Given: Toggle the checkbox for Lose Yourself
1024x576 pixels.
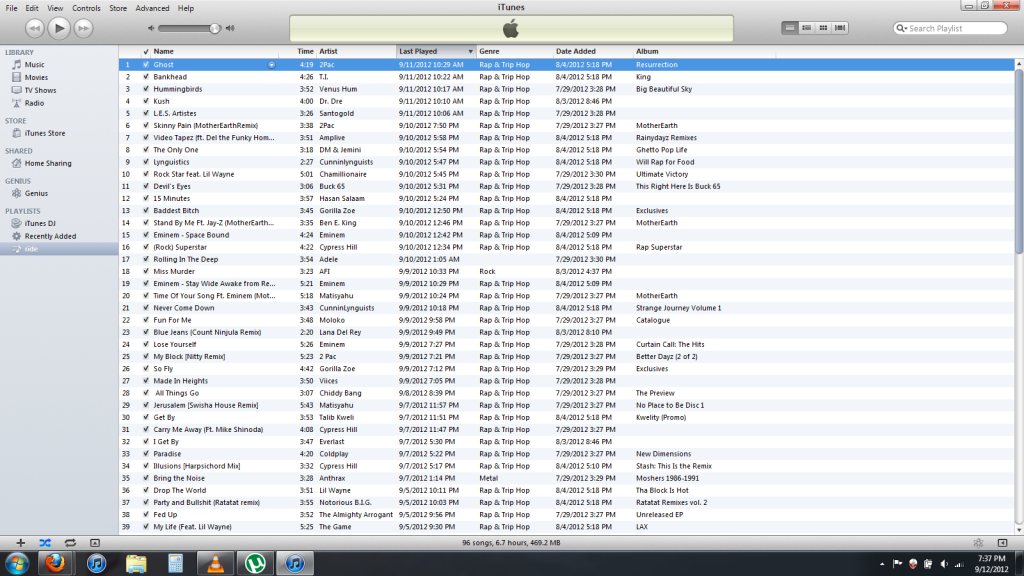Looking at the screenshot, I should [x=146, y=344].
